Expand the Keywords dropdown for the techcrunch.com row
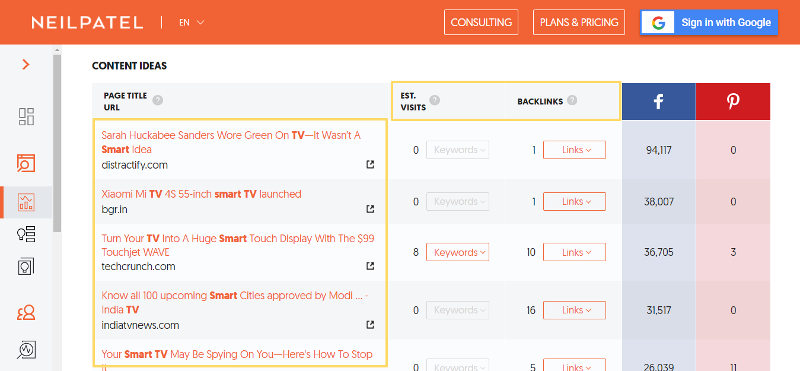This screenshot has height=371, width=800. click(x=457, y=252)
